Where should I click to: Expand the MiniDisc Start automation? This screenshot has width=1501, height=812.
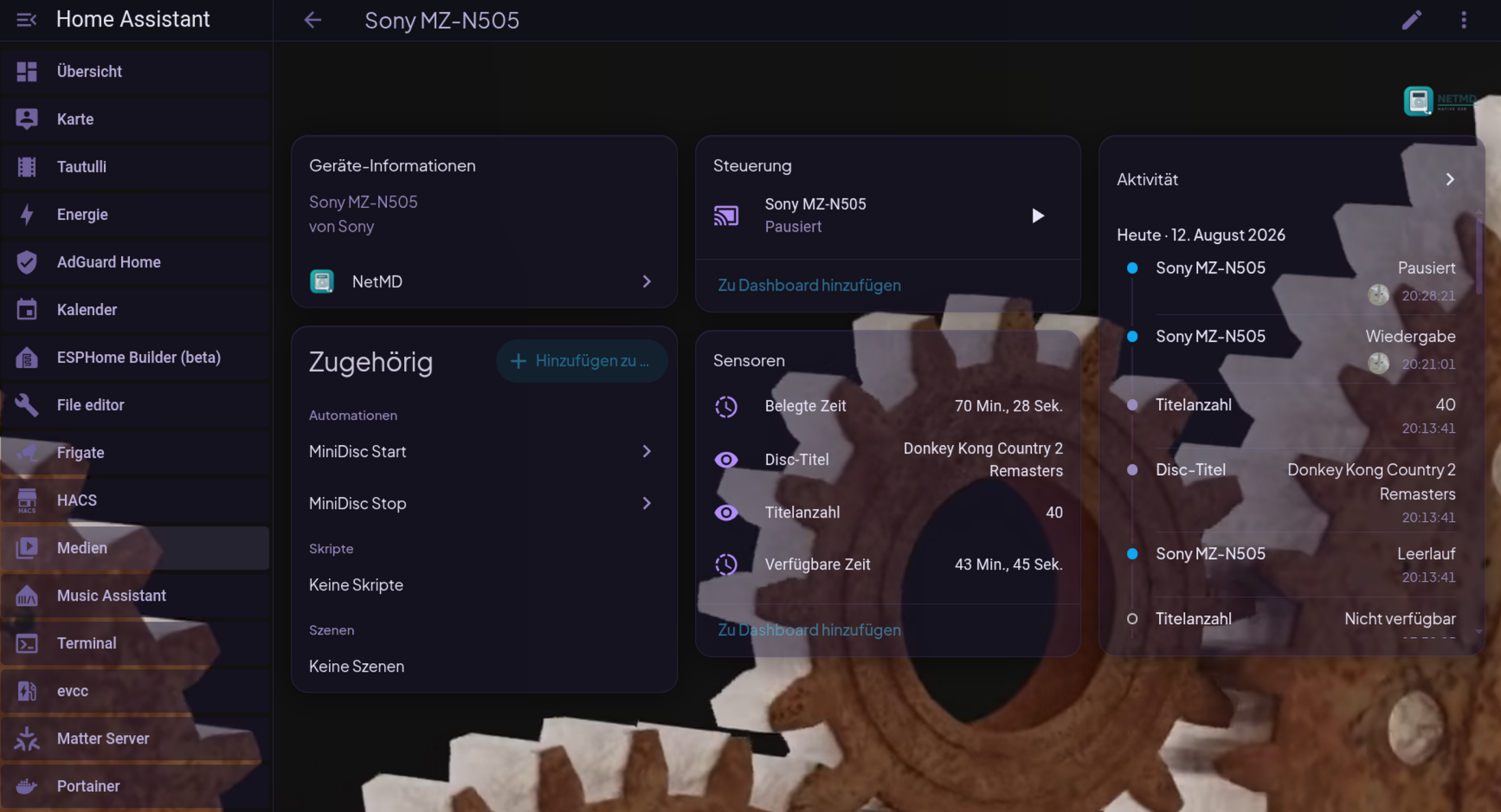coord(647,451)
